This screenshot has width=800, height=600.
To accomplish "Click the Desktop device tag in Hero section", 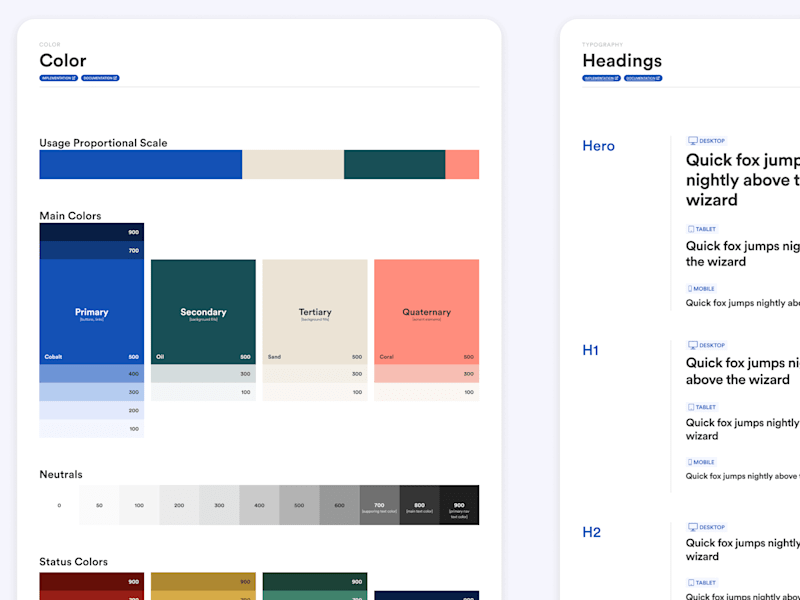I will [x=707, y=141].
